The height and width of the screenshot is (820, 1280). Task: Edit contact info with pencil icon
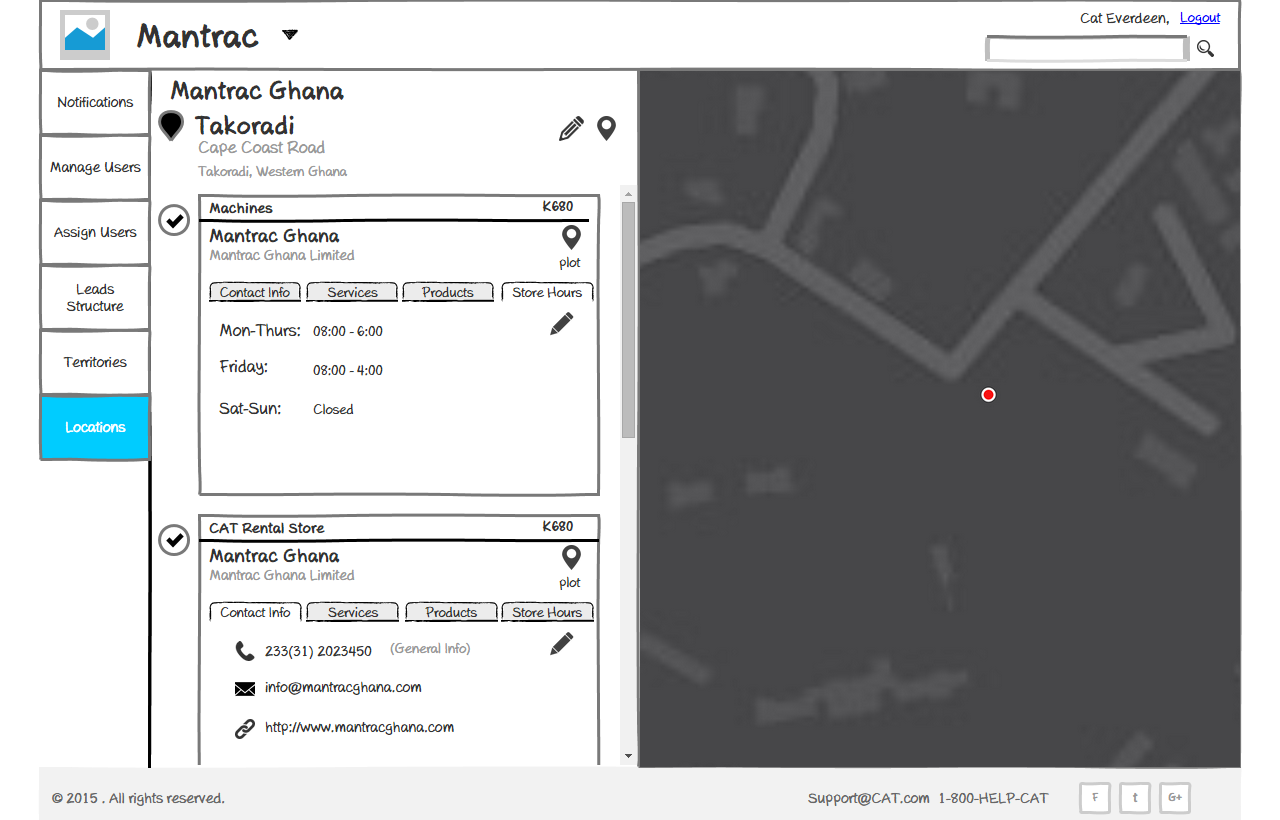pyautogui.click(x=562, y=644)
